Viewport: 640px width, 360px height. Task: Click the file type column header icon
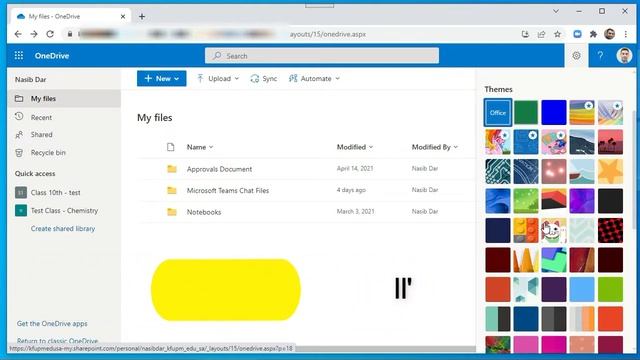click(x=171, y=147)
